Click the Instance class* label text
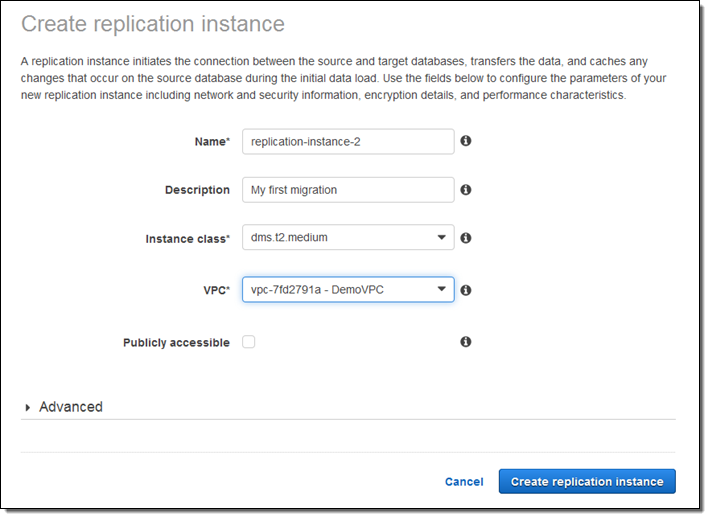The width and height of the screenshot is (710, 519). click(188, 239)
